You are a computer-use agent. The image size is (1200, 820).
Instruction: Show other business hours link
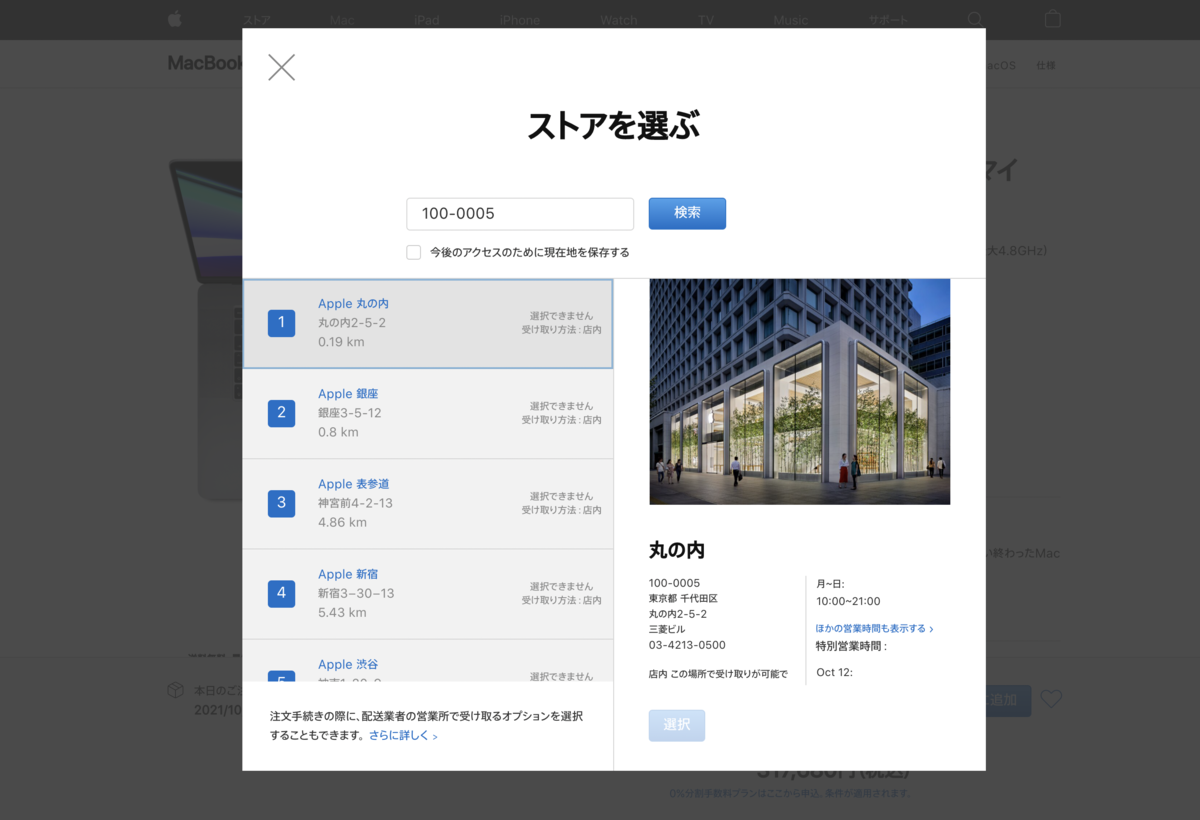(x=875, y=629)
